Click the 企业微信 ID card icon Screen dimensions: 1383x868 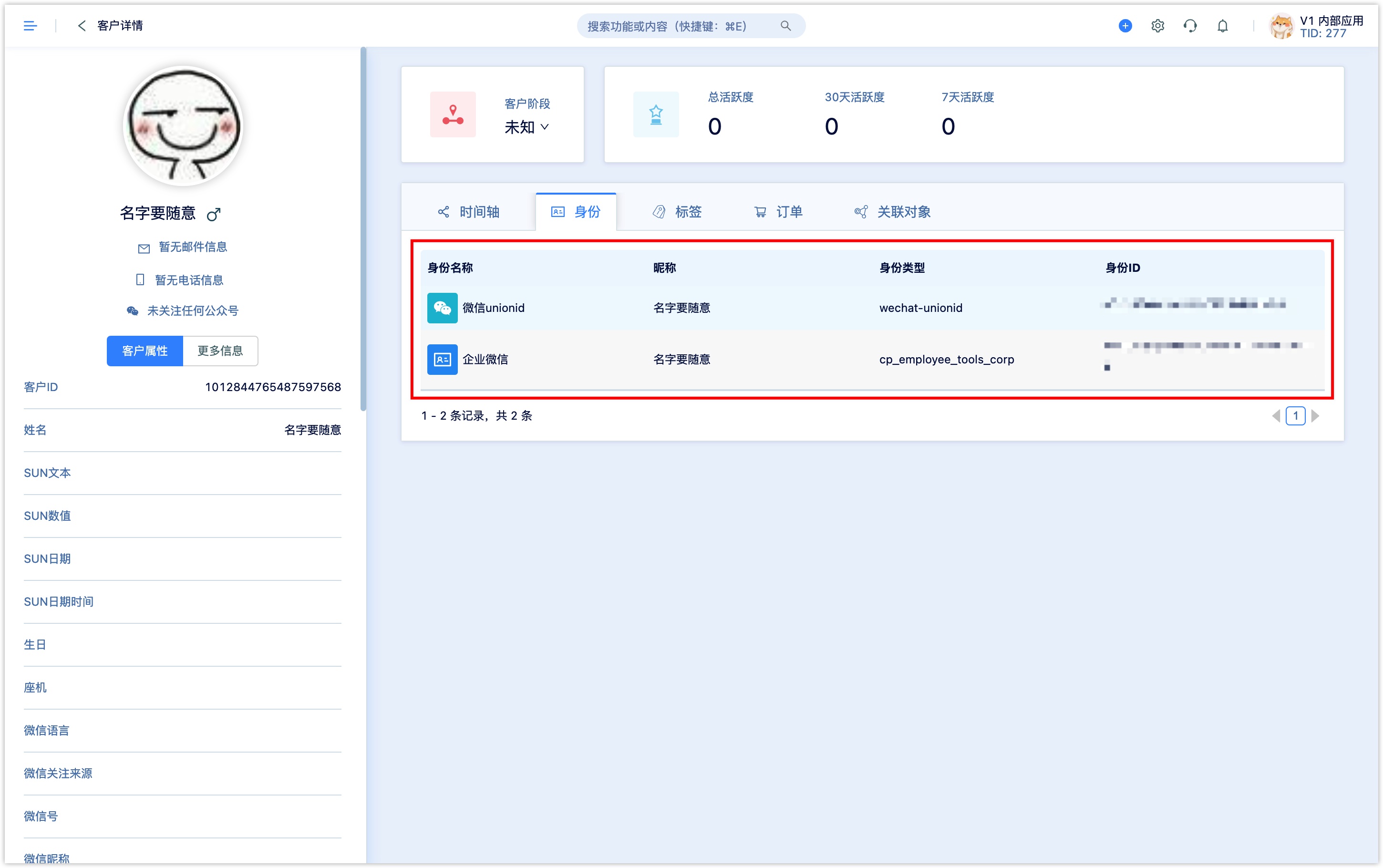click(443, 360)
